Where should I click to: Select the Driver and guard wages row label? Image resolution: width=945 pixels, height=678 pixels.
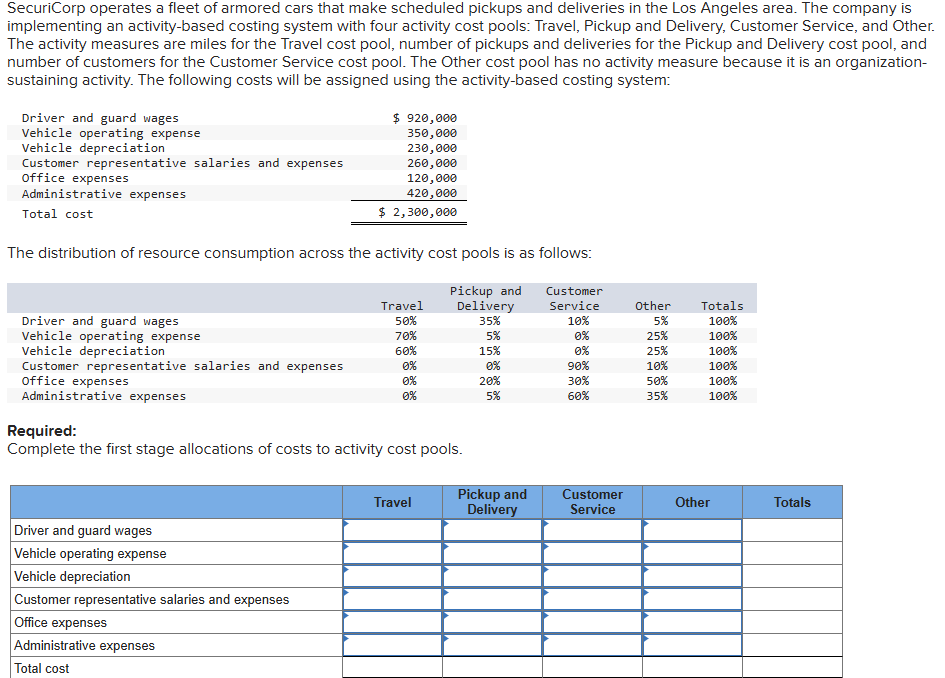coord(80,530)
